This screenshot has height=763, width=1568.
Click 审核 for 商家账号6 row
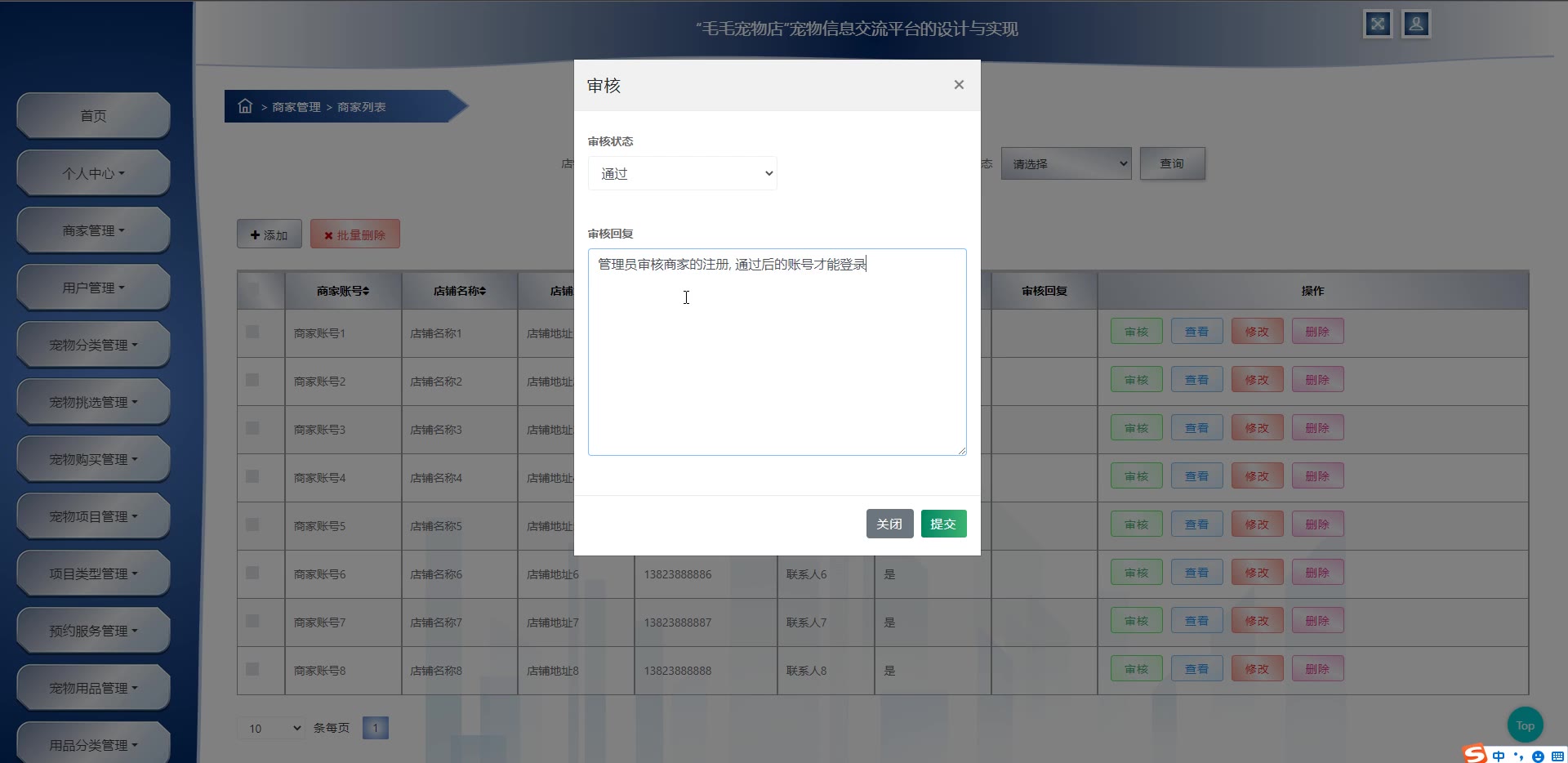point(1136,573)
